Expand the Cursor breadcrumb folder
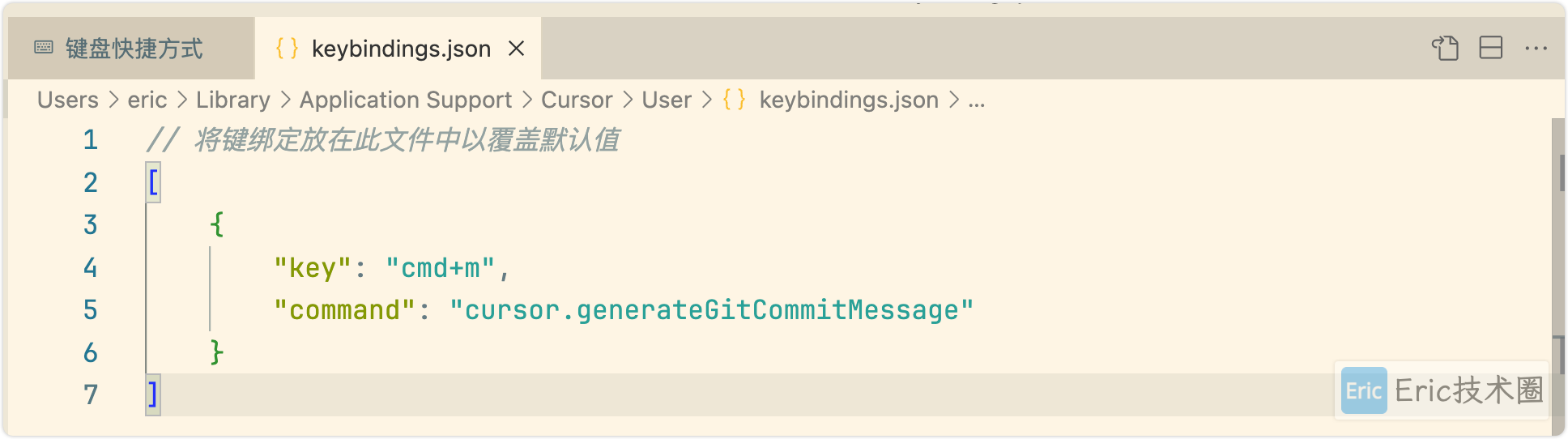The height and width of the screenshot is (439, 1568). click(x=576, y=100)
